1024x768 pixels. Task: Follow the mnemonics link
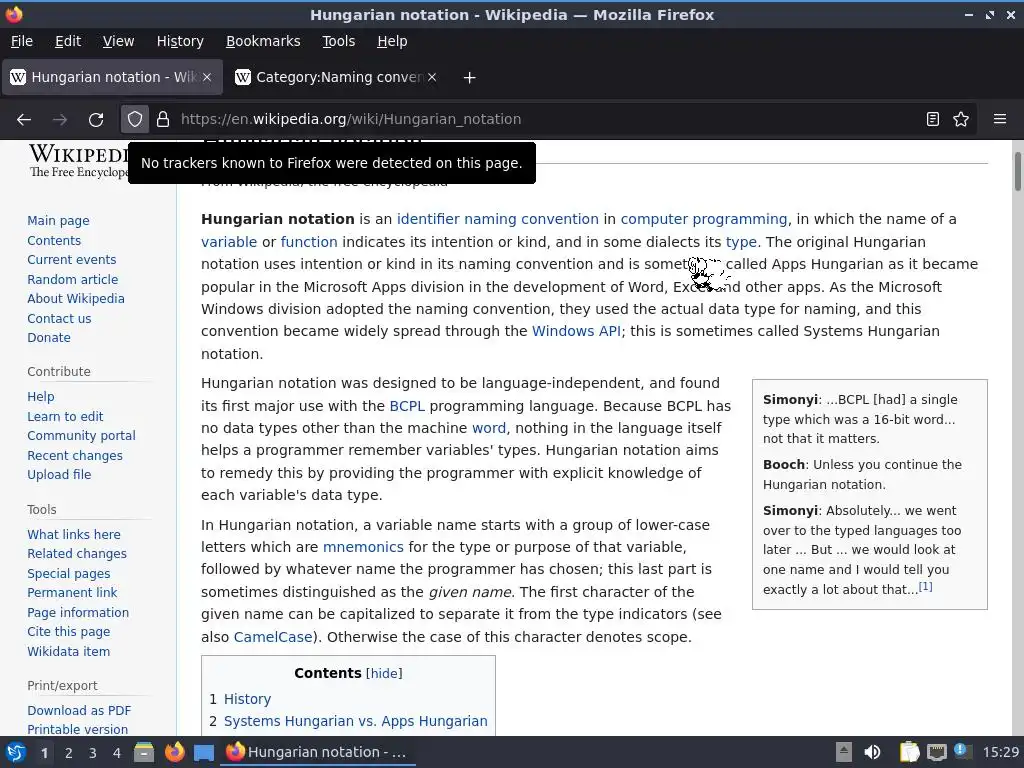[363, 547]
